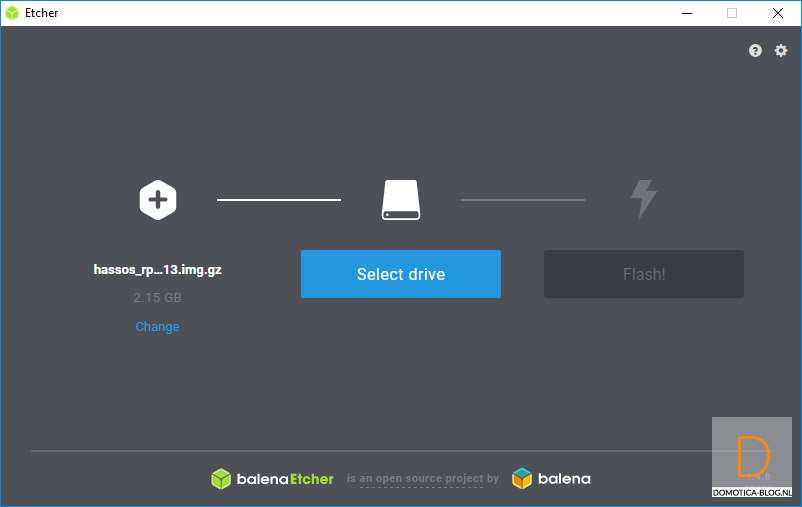Click Change to pick a different image
Image resolution: width=802 pixels, height=507 pixels.
click(x=157, y=327)
